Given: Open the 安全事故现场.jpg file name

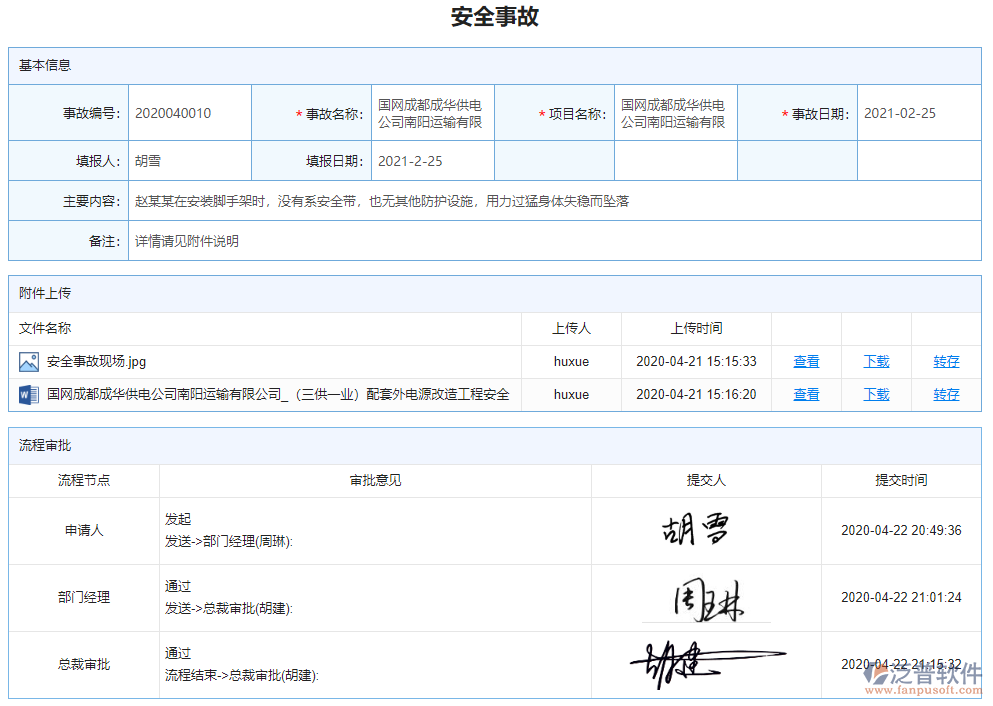Looking at the screenshot, I should (x=96, y=362).
